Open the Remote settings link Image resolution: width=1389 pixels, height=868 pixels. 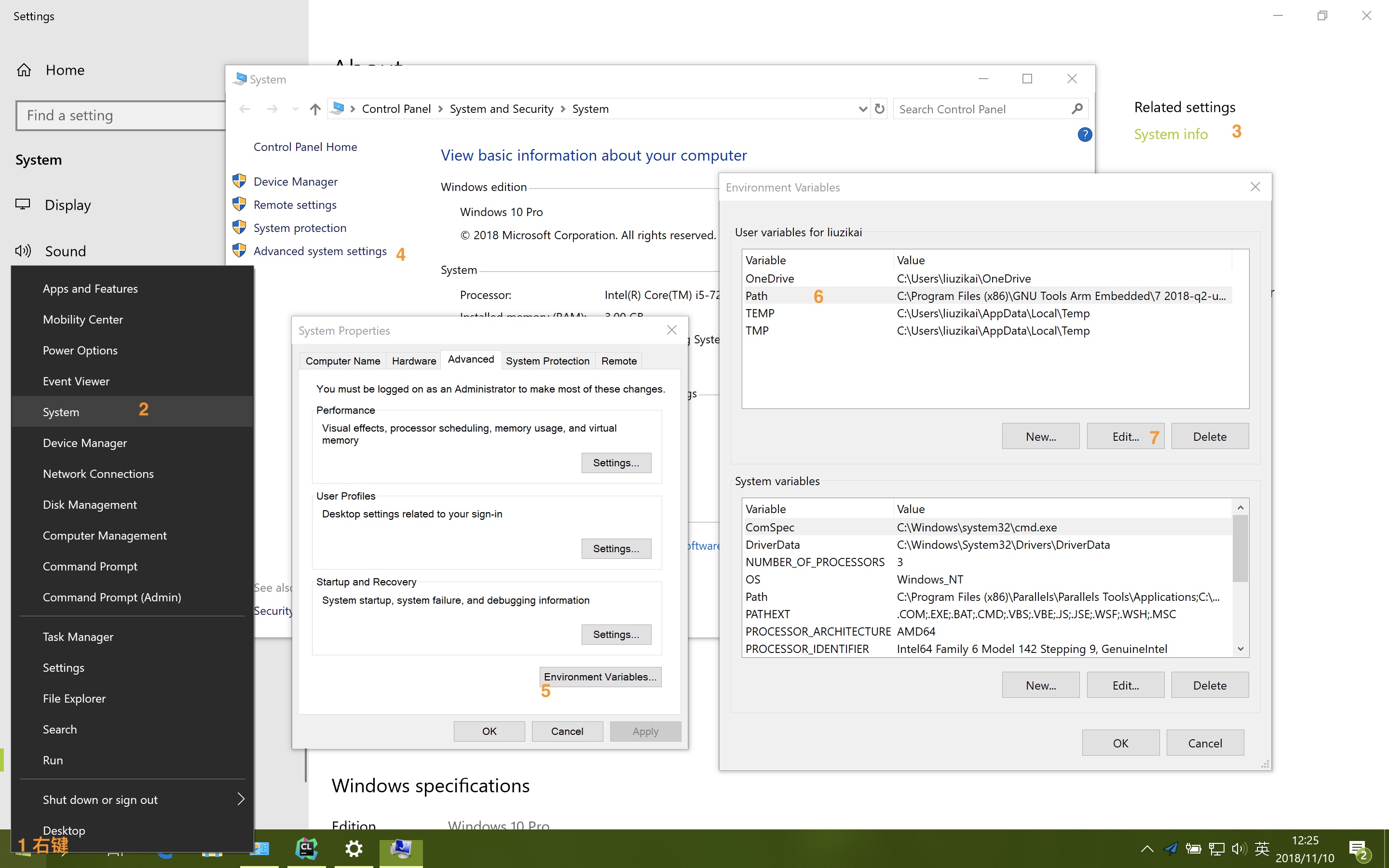pos(295,205)
